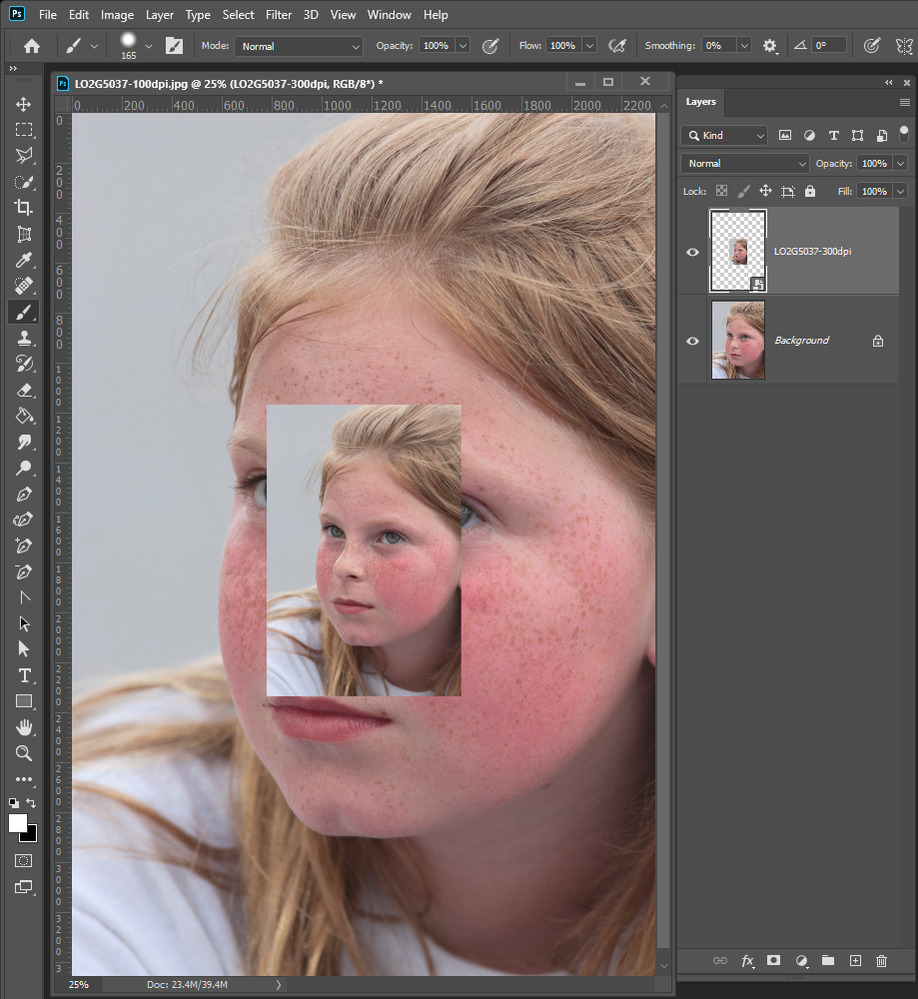Click the Home button in options bar
Screen dimensions: 918x999
(32, 46)
